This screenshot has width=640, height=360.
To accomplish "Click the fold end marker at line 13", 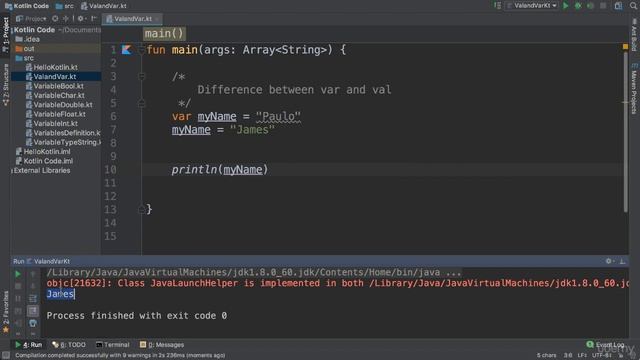I will (x=142, y=209).
